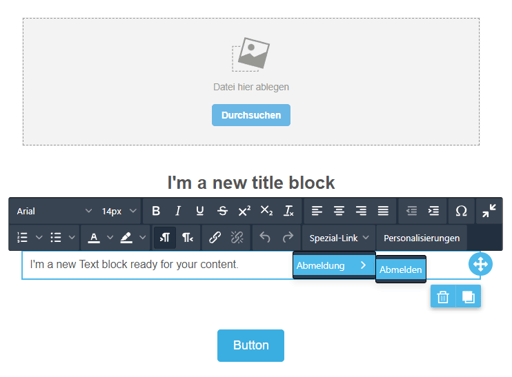The width and height of the screenshot is (512, 377).
Task: Open the Abmeldung submenu entry
Action: (x=334, y=266)
